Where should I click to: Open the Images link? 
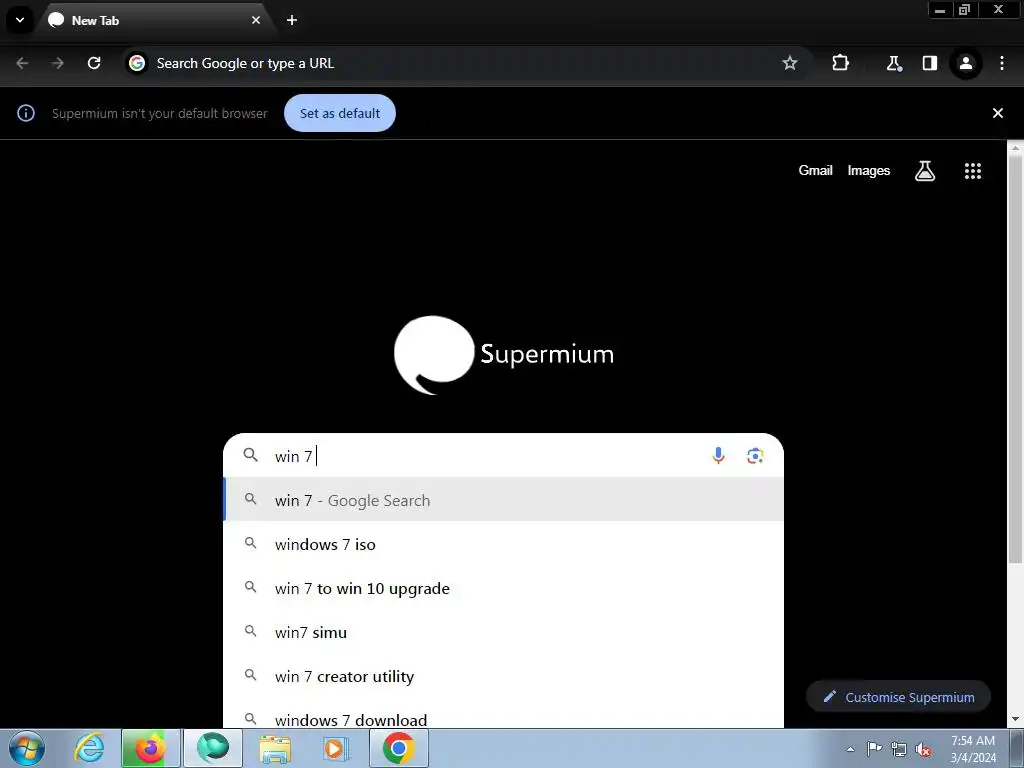(x=869, y=170)
